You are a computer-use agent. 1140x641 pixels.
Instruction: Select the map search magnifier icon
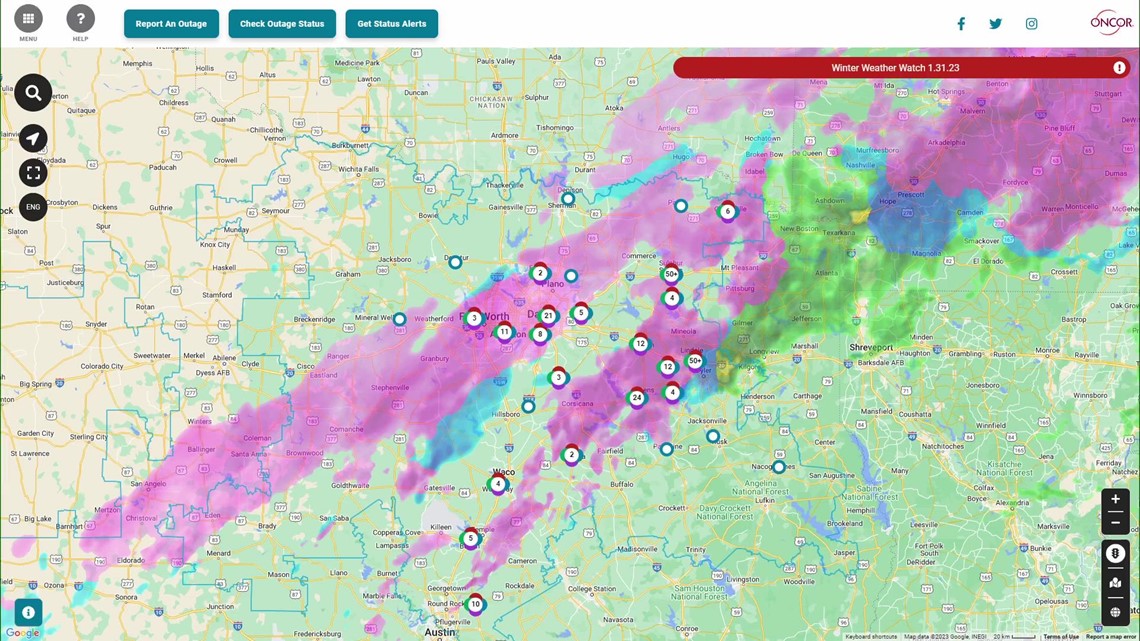point(33,93)
